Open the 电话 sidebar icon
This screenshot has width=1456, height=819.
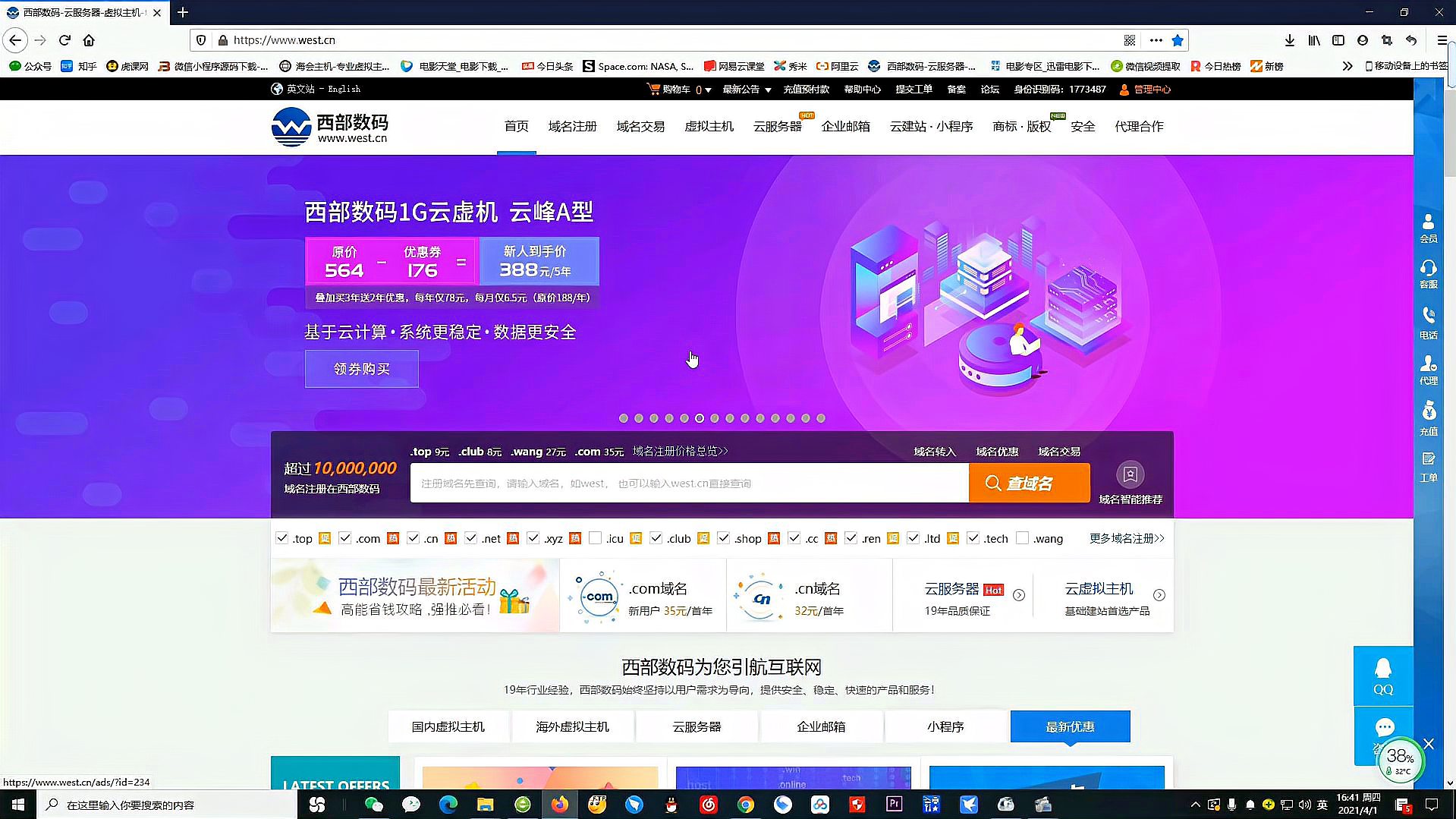pyautogui.click(x=1429, y=323)
